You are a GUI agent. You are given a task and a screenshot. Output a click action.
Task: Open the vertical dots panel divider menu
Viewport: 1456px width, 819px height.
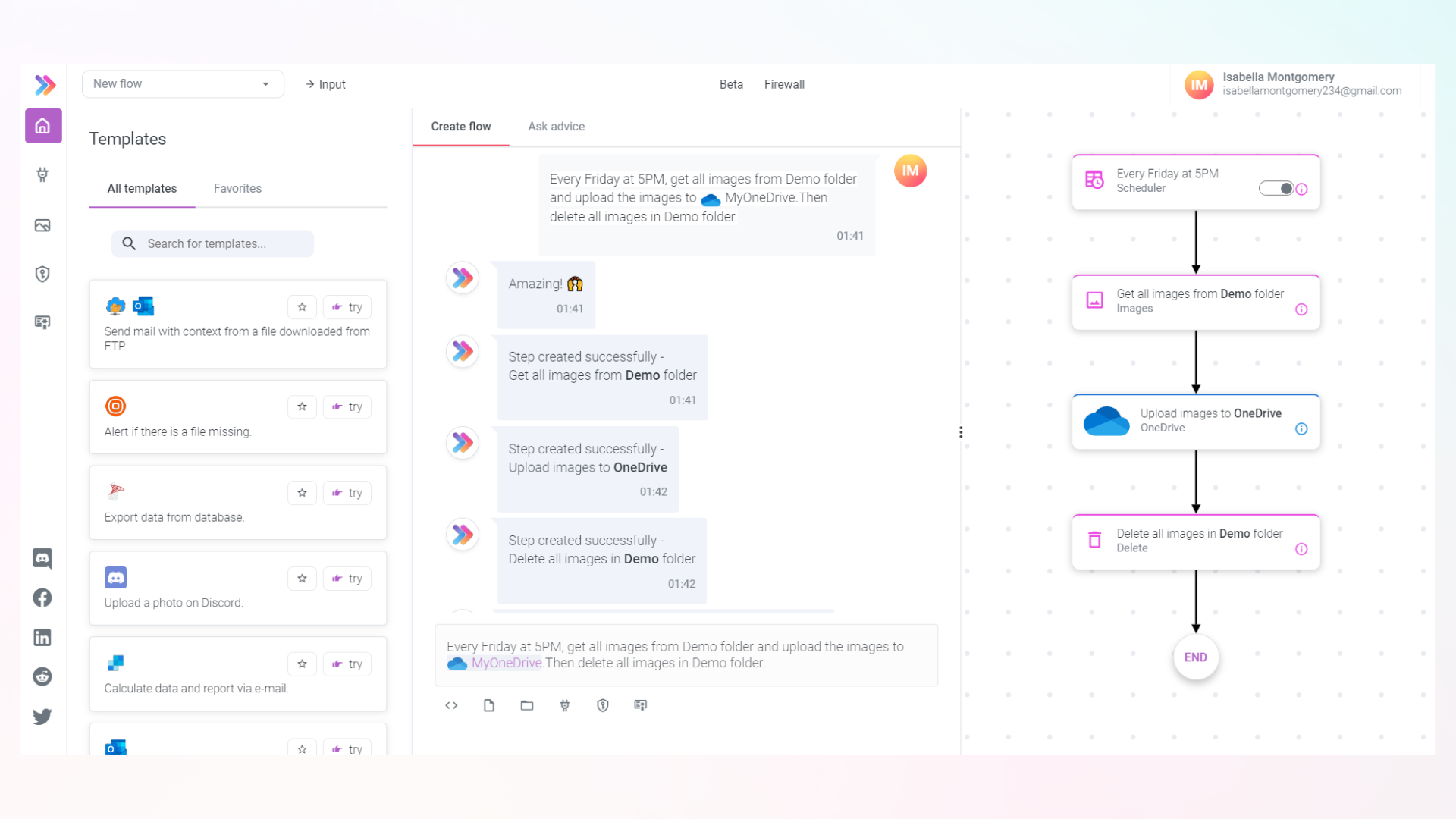pyautogui.click(x=961, y=432)
